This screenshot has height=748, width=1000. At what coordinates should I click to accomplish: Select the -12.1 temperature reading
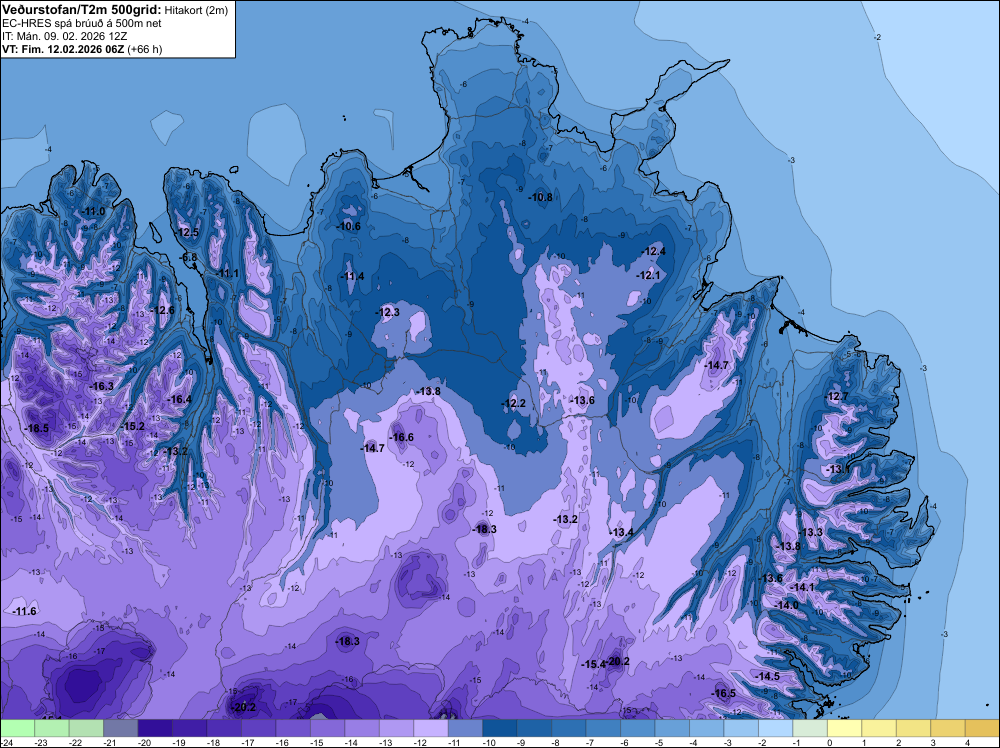click(x=649, y=275)
